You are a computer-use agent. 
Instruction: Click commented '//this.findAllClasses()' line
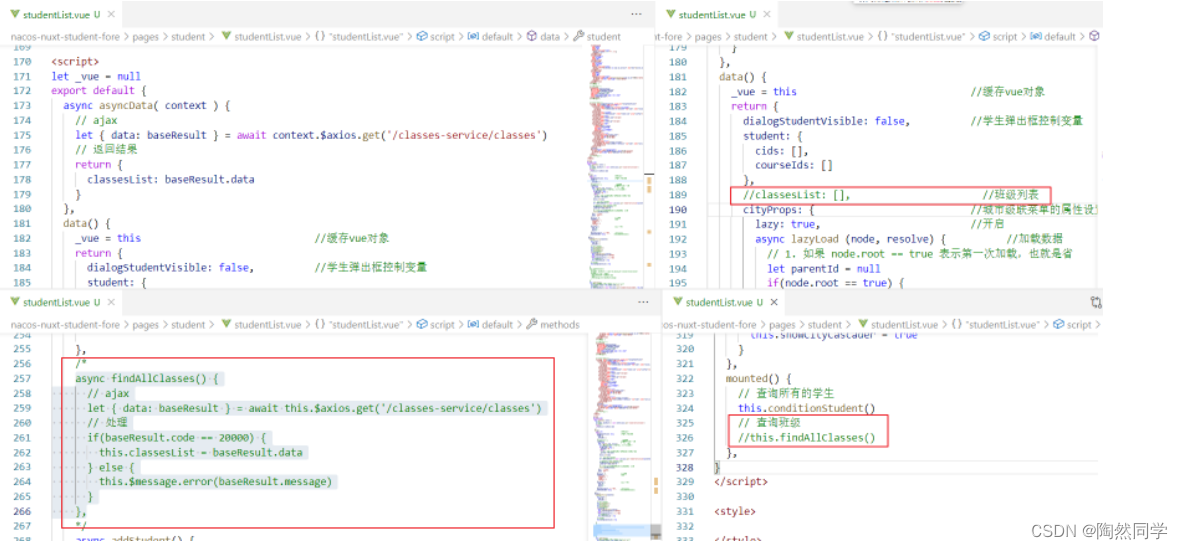tap(807, 437)
